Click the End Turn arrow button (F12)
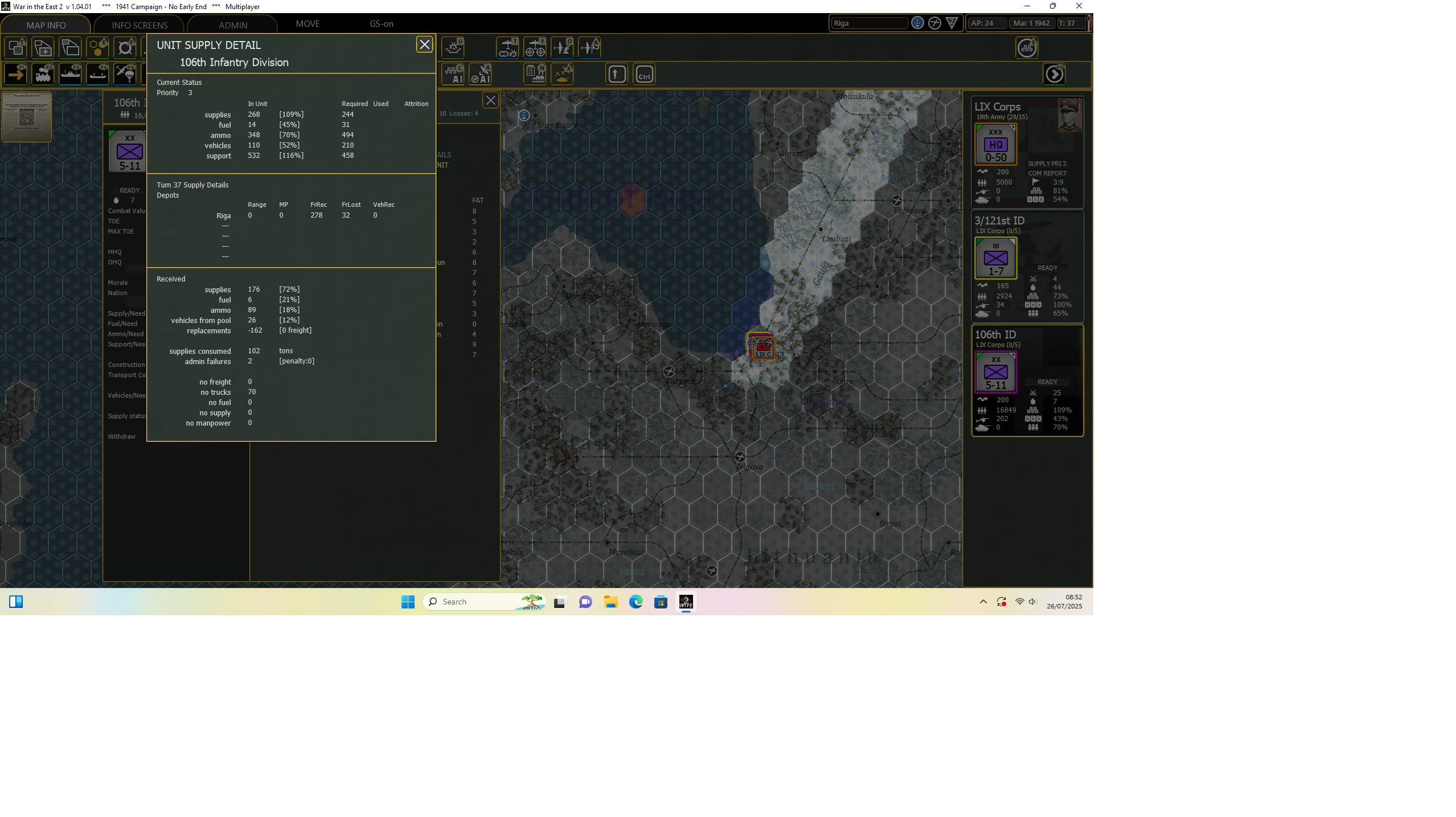 1055,74
